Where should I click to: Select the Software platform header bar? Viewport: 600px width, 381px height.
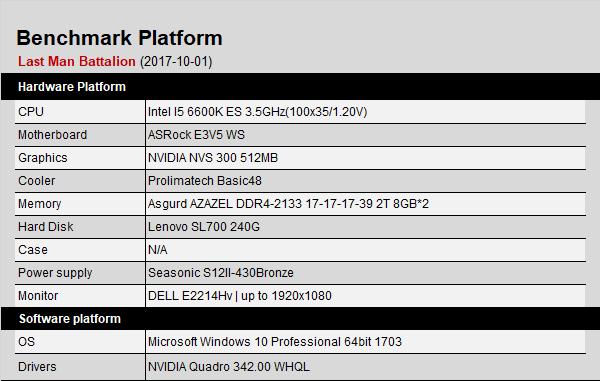[300, 319]
